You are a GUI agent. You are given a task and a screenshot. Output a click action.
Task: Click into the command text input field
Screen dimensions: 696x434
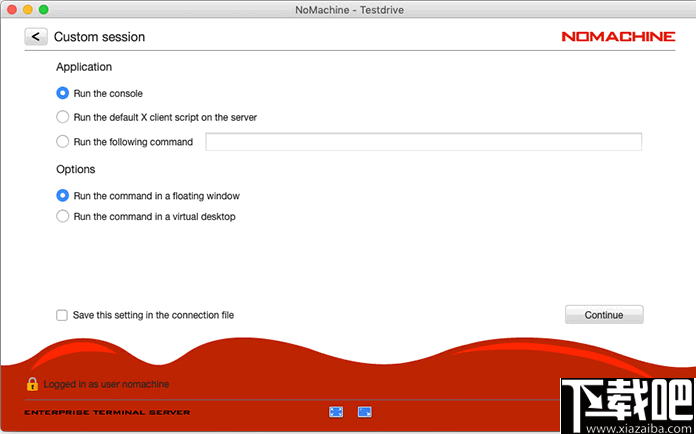tap(423, 142)
